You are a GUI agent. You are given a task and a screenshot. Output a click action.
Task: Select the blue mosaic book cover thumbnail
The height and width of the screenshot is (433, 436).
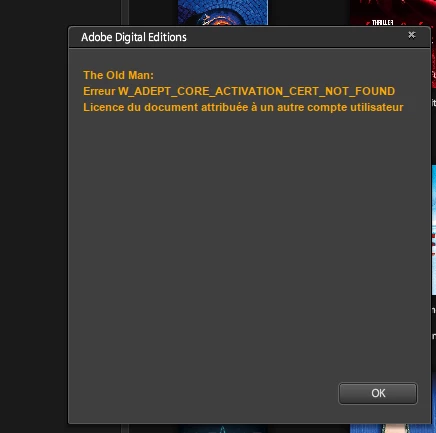click(223, 12)
